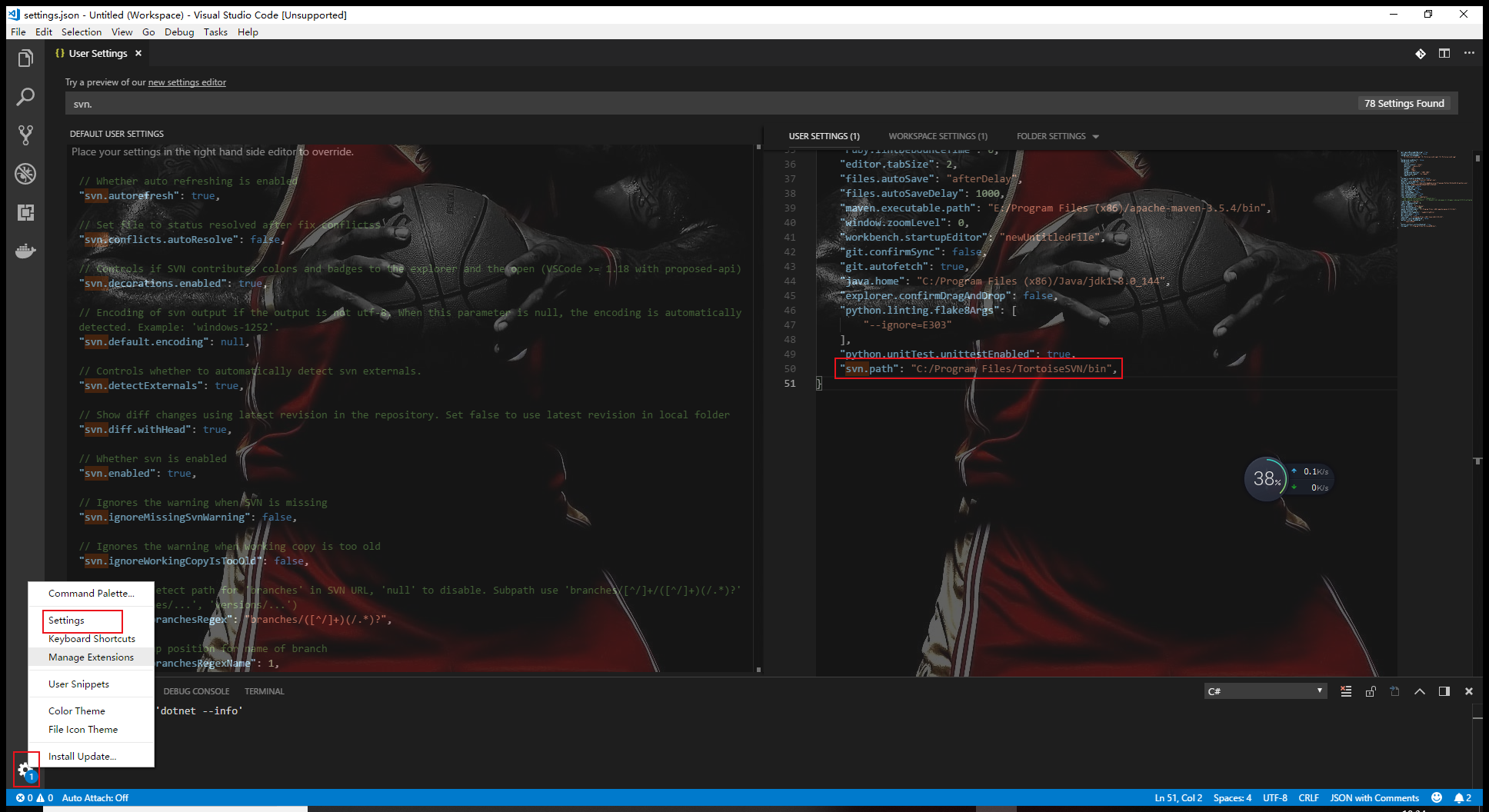This screenshot has width=1489, height=812.
Task: Choose Install Update... from gear menu
Action: (91, 756)
